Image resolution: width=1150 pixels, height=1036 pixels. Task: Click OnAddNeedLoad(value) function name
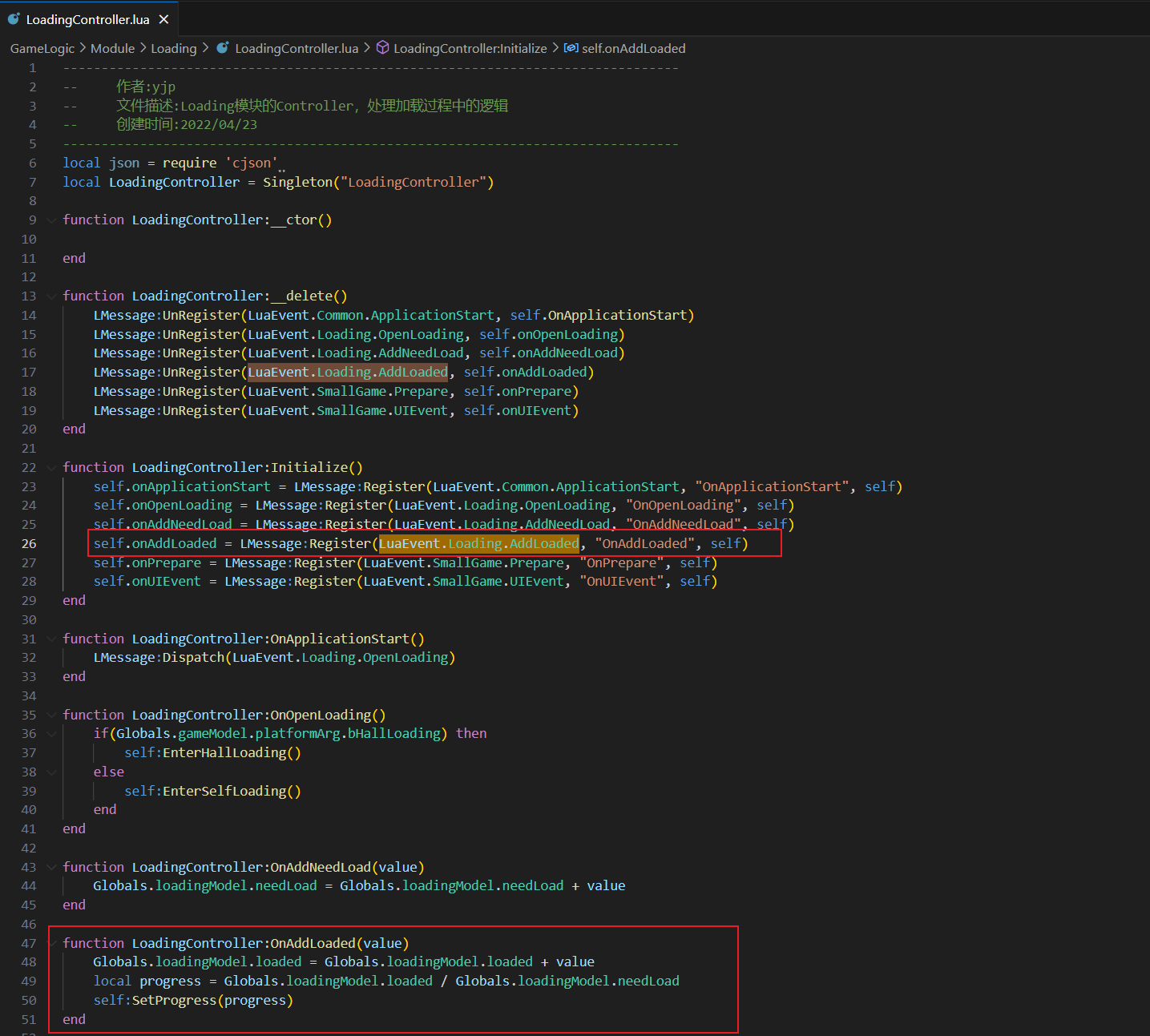click(347, 867)
